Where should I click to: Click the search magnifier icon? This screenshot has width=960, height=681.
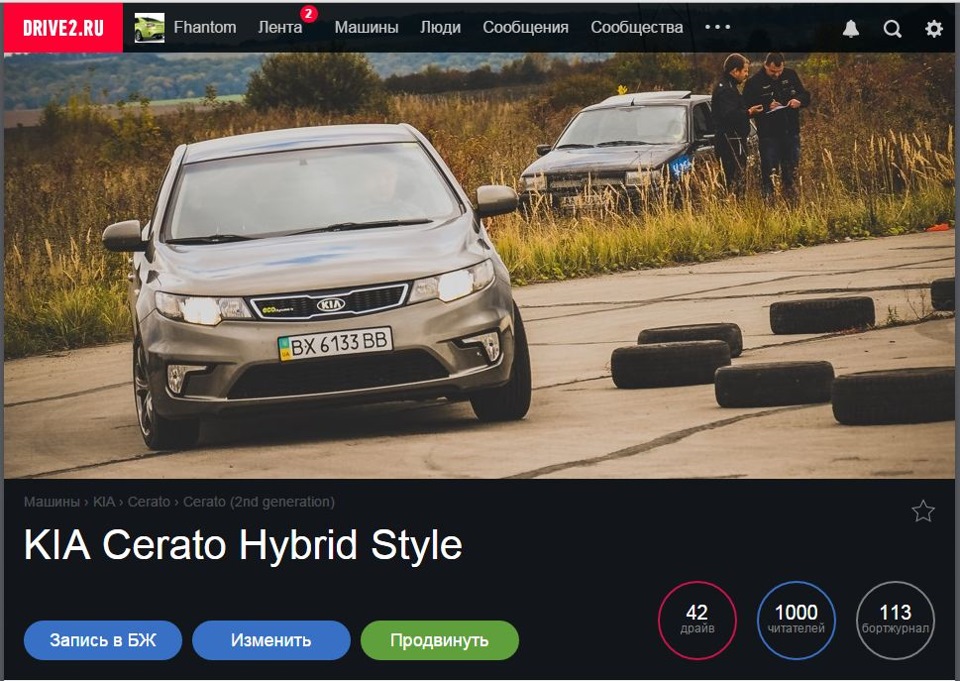coord(892,29)
